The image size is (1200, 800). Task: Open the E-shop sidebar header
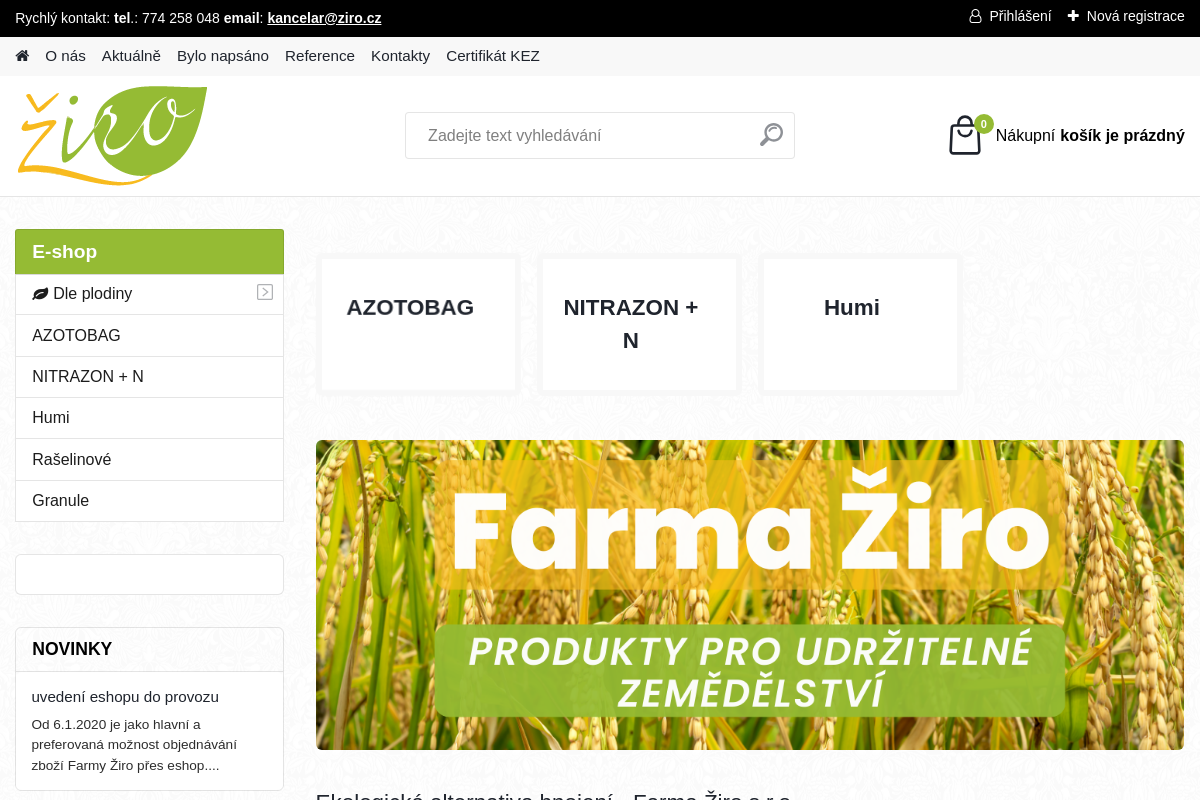point(149,252)
